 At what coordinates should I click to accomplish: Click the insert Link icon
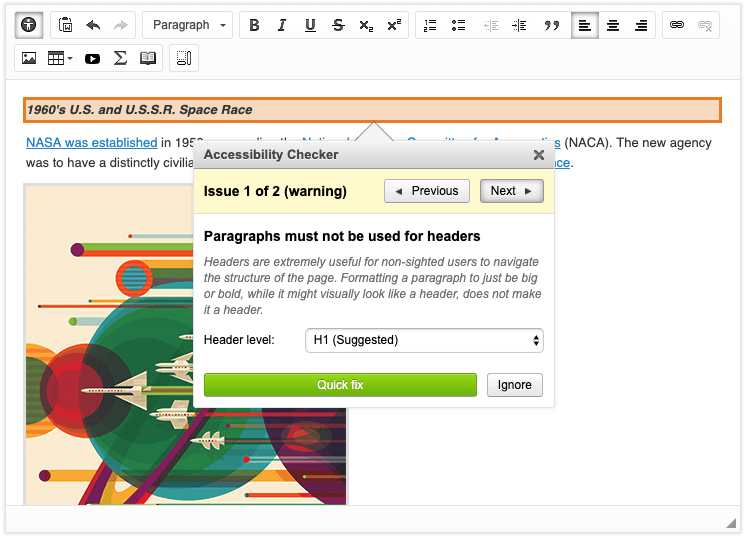(677, 25)
